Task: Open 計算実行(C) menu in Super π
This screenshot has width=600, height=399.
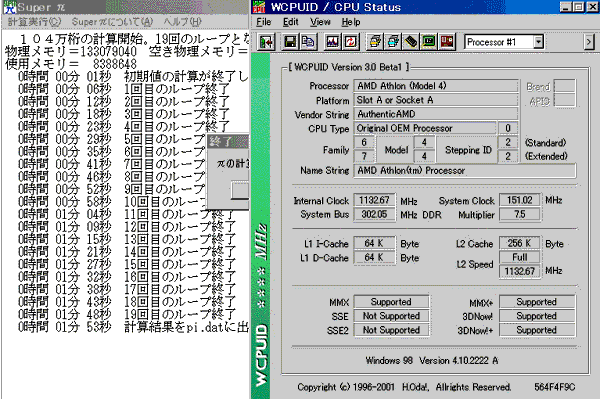Action: 34,22
